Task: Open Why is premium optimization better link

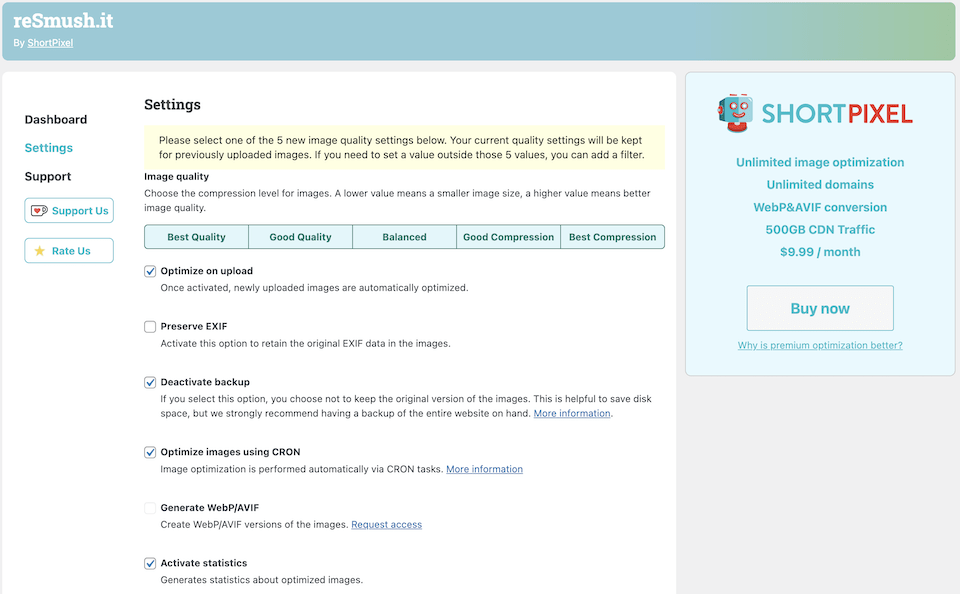Action: [820, 345]
